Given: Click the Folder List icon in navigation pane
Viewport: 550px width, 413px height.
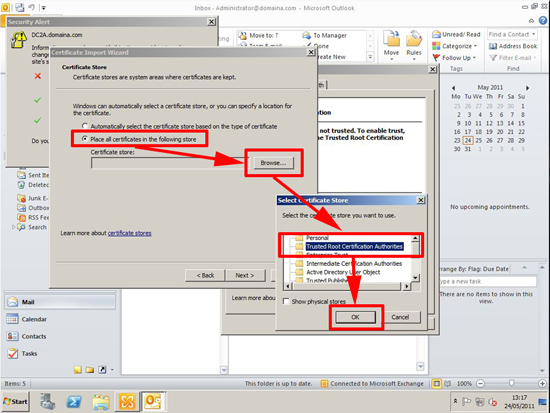Looking at the screenshot, I should click(90, 369).
